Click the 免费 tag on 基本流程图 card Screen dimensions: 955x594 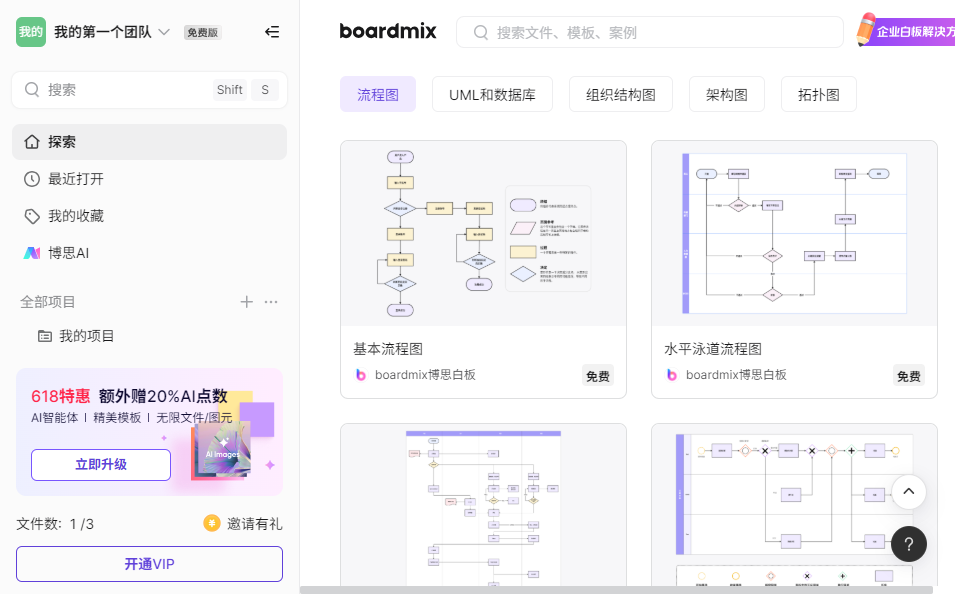point(597,376)
